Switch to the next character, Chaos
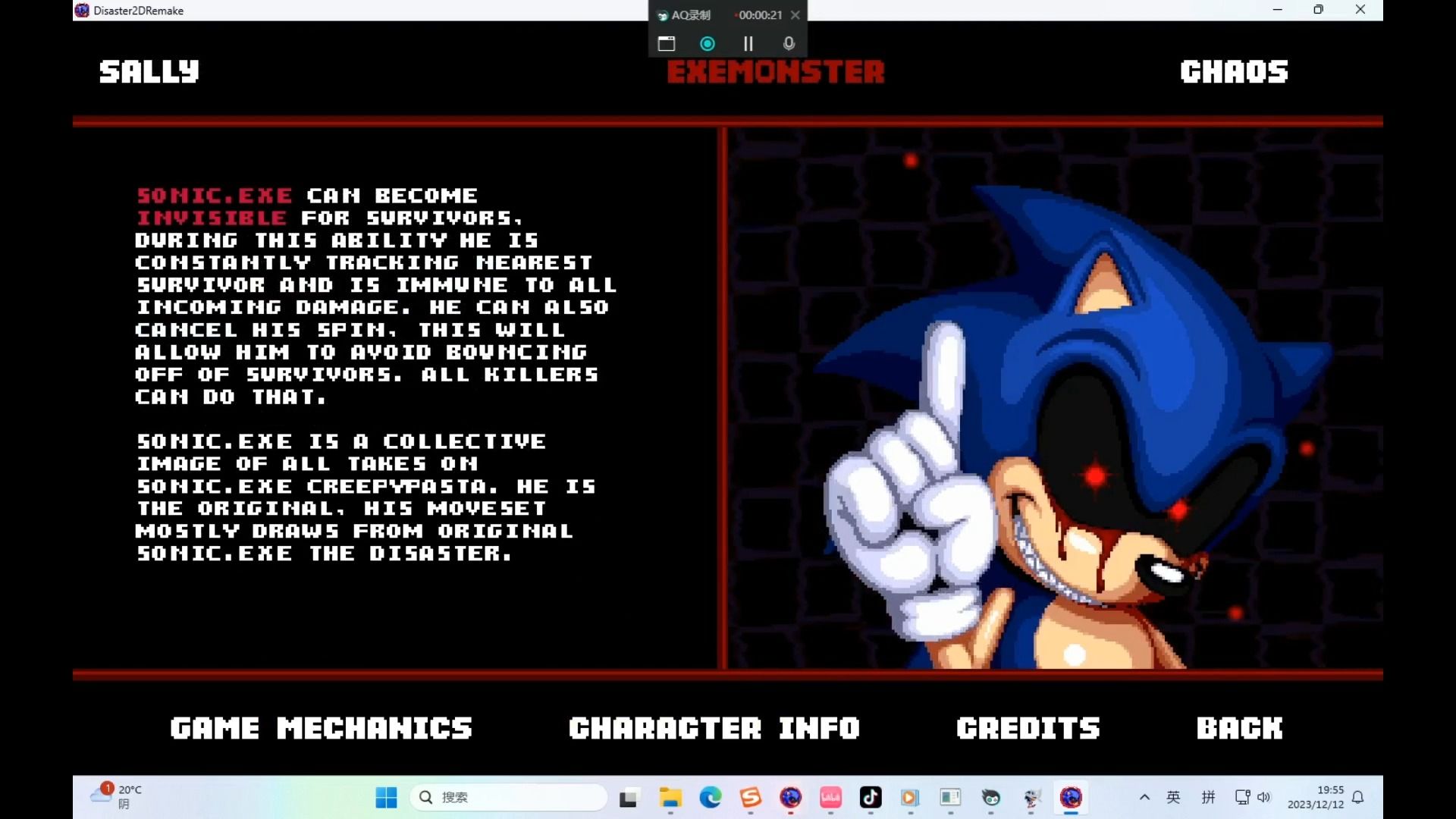This screenshot has width=1456, height=819. pos(1235,71)
